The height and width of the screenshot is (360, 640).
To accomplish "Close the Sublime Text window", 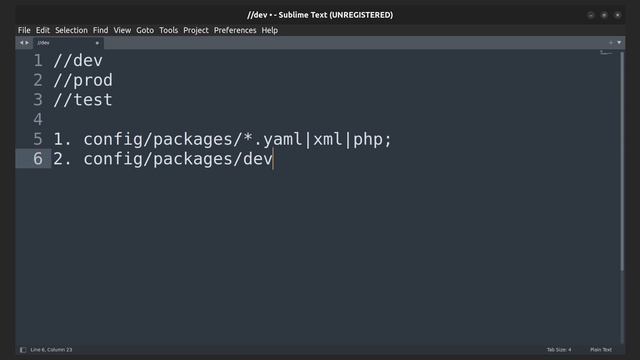I will point(618,15).
